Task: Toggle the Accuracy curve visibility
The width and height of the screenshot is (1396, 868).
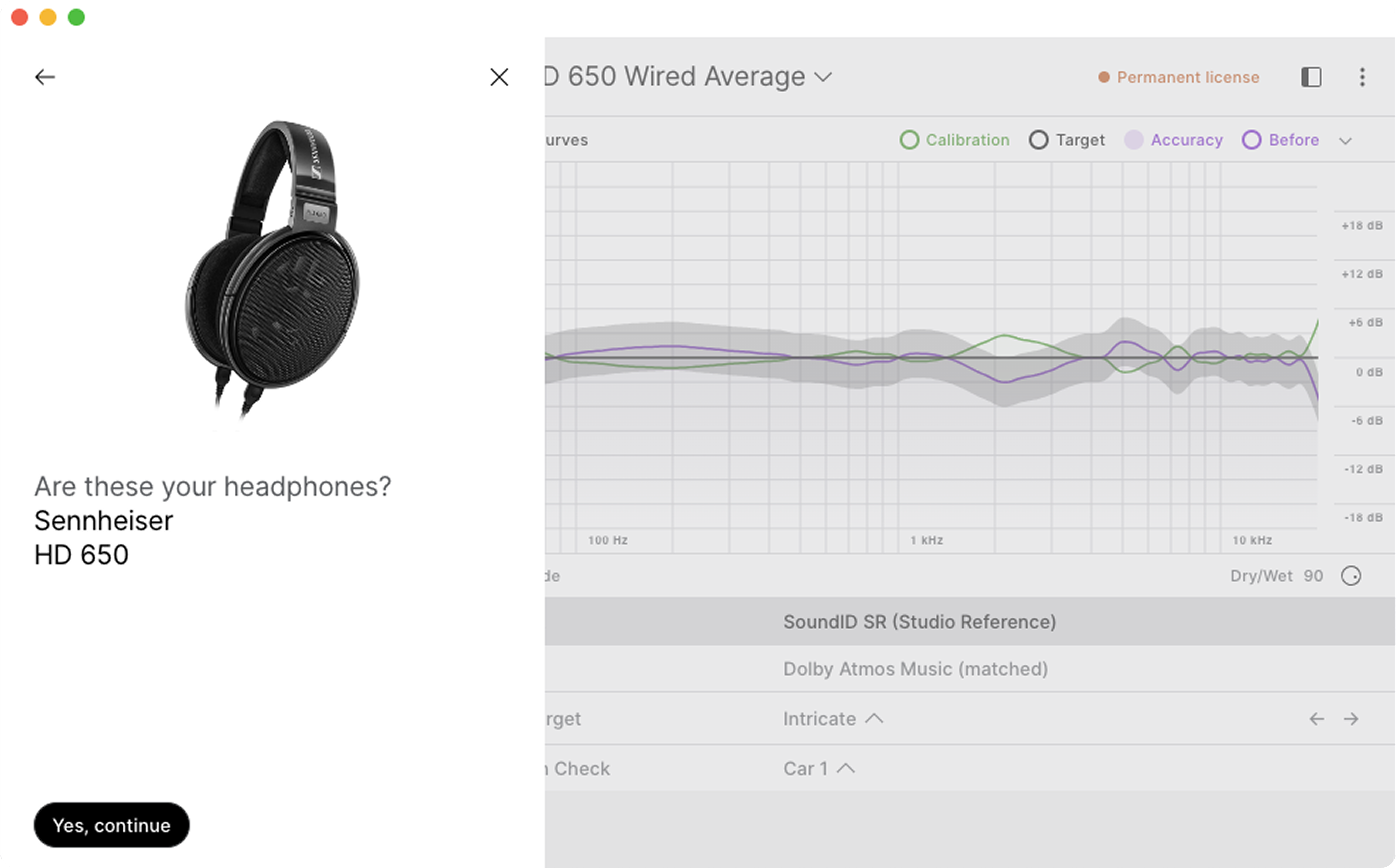Action: coord(1134,140)
